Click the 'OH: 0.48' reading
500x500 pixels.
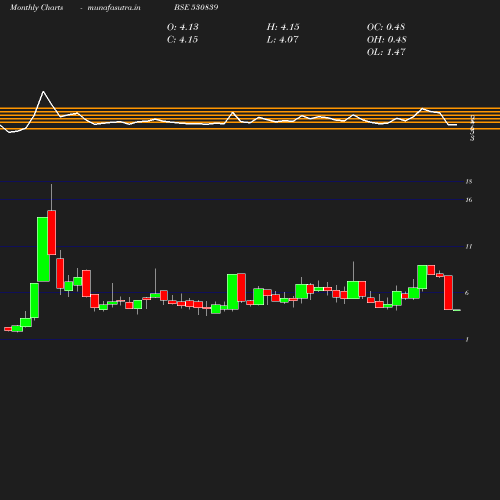point(387,40)
